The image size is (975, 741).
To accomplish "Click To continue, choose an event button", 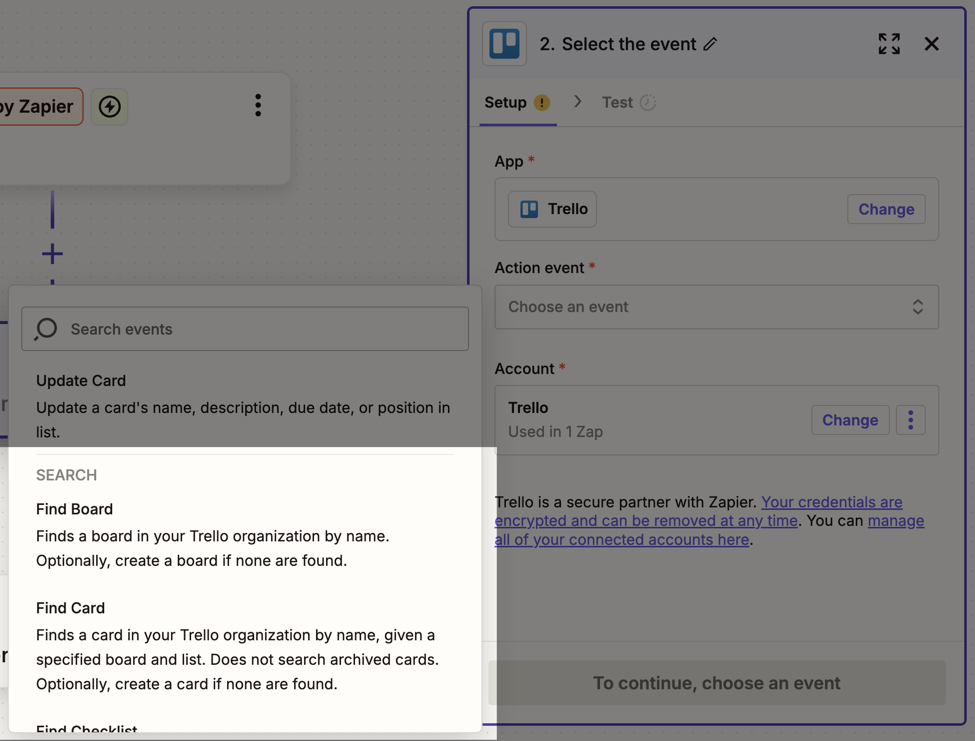I will [717, 683].
